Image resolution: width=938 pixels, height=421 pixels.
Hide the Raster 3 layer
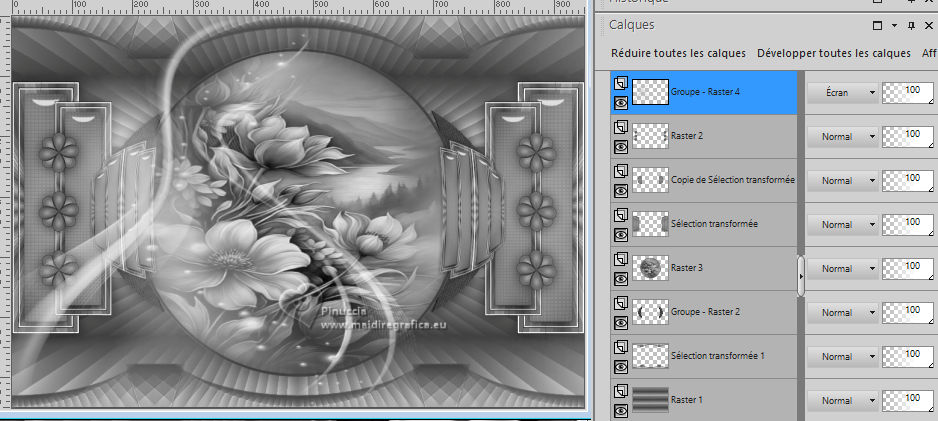click(x=620, y=279)
